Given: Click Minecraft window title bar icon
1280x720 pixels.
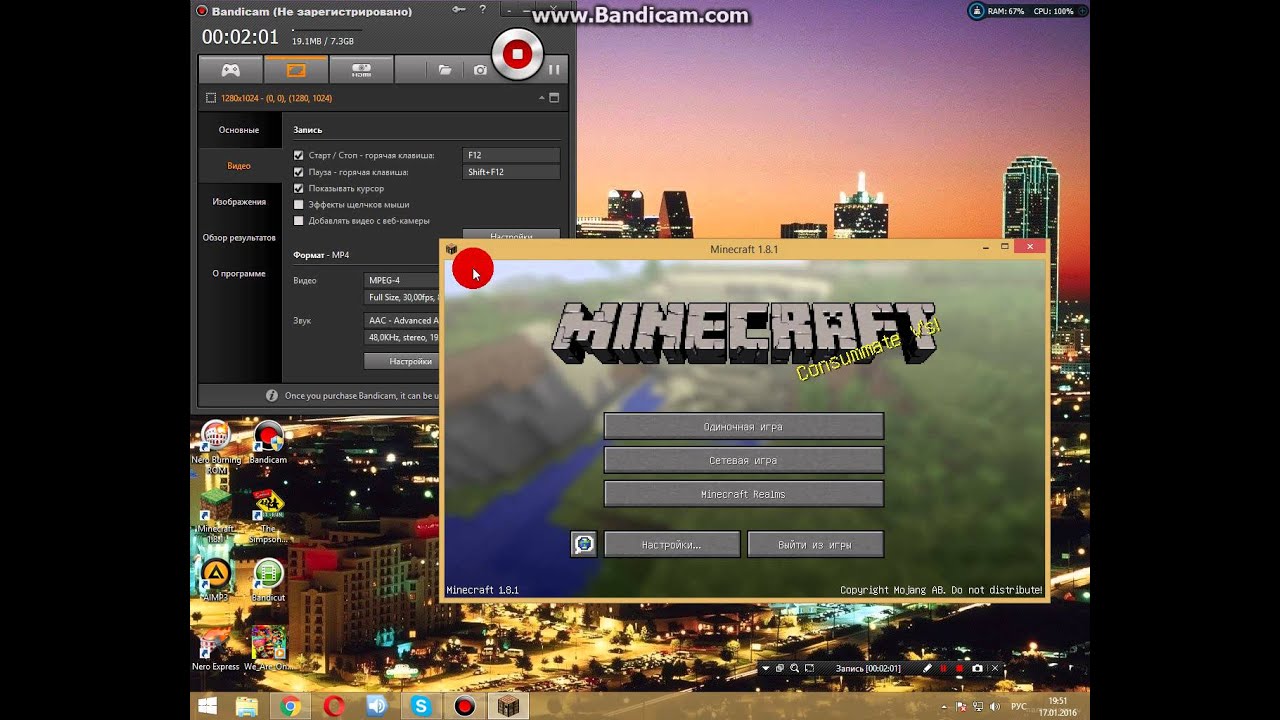Looking at the screenshot, I should coord(452,249).
